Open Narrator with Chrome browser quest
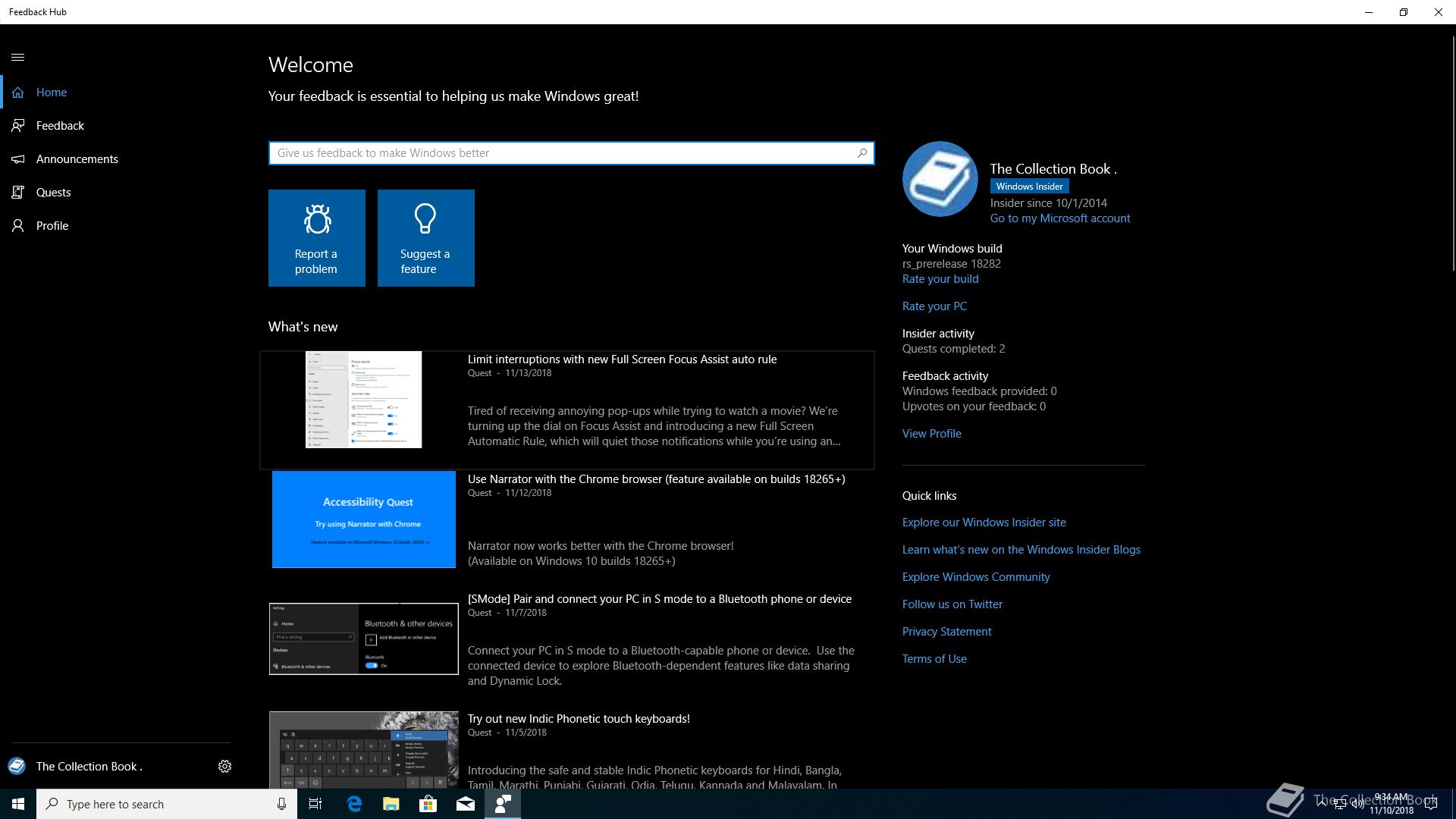 click(x=656, y=479)
